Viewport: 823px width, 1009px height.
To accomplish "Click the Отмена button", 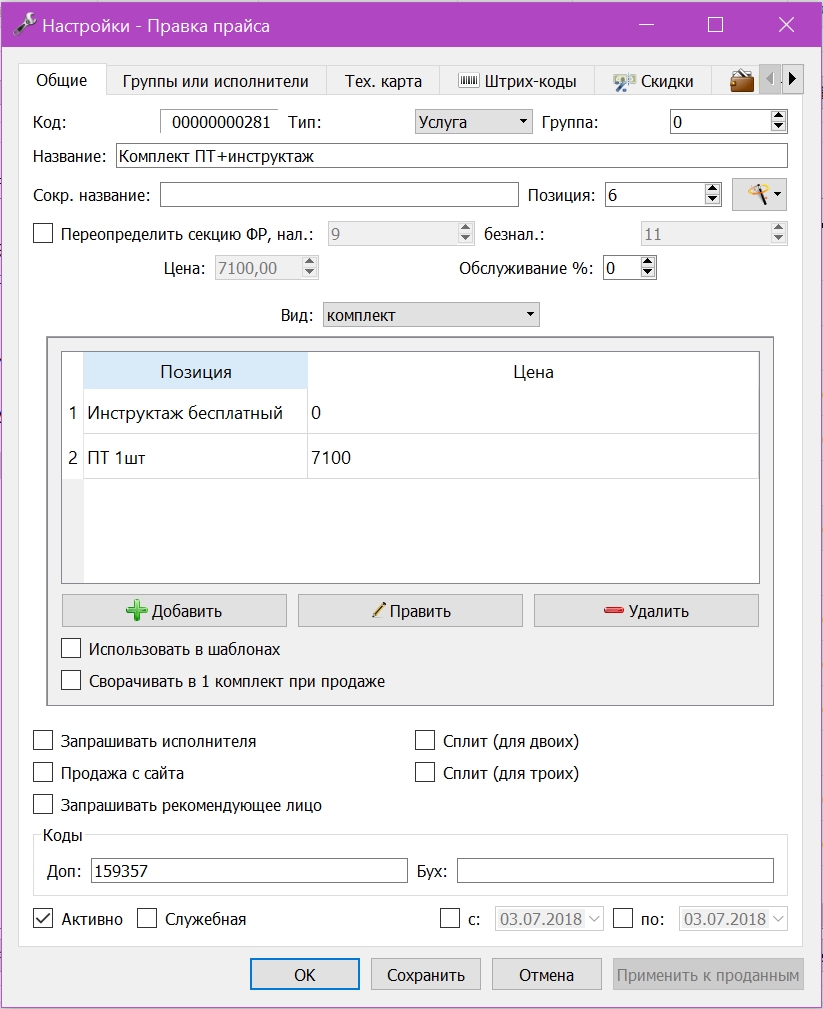I will 546,975.
